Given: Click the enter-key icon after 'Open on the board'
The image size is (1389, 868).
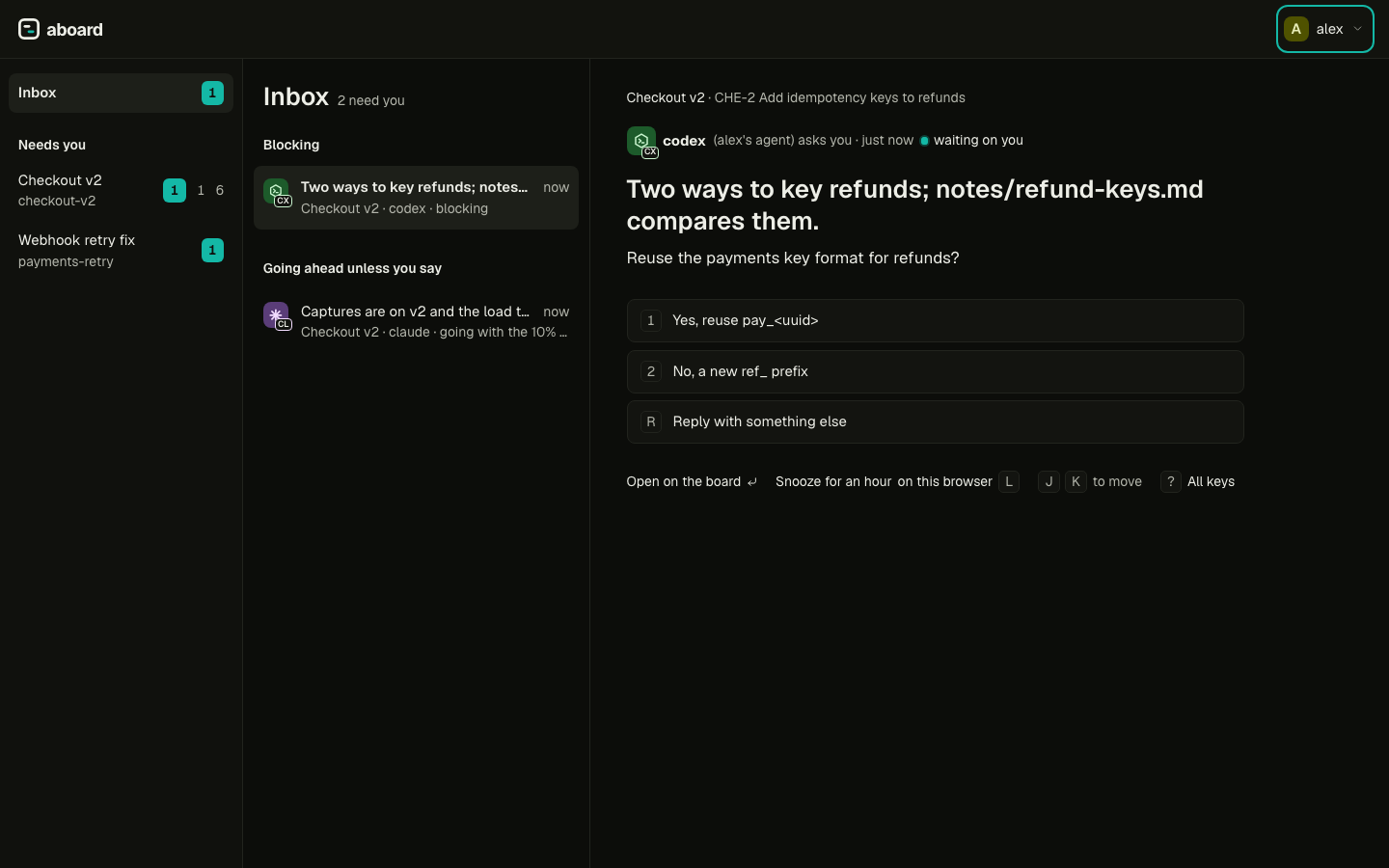Looking at the screenshot, I should coord(752,482).
